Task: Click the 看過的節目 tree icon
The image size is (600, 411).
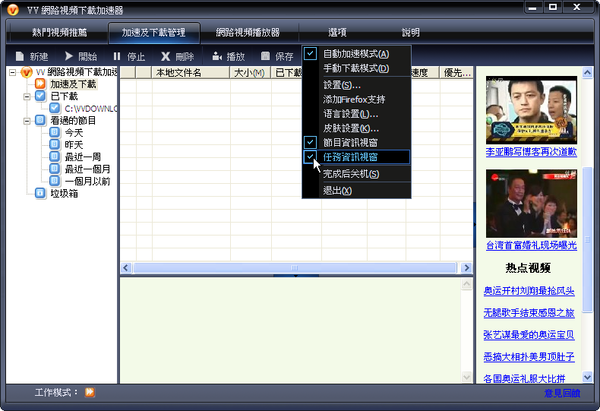Action: coord(40,120)
